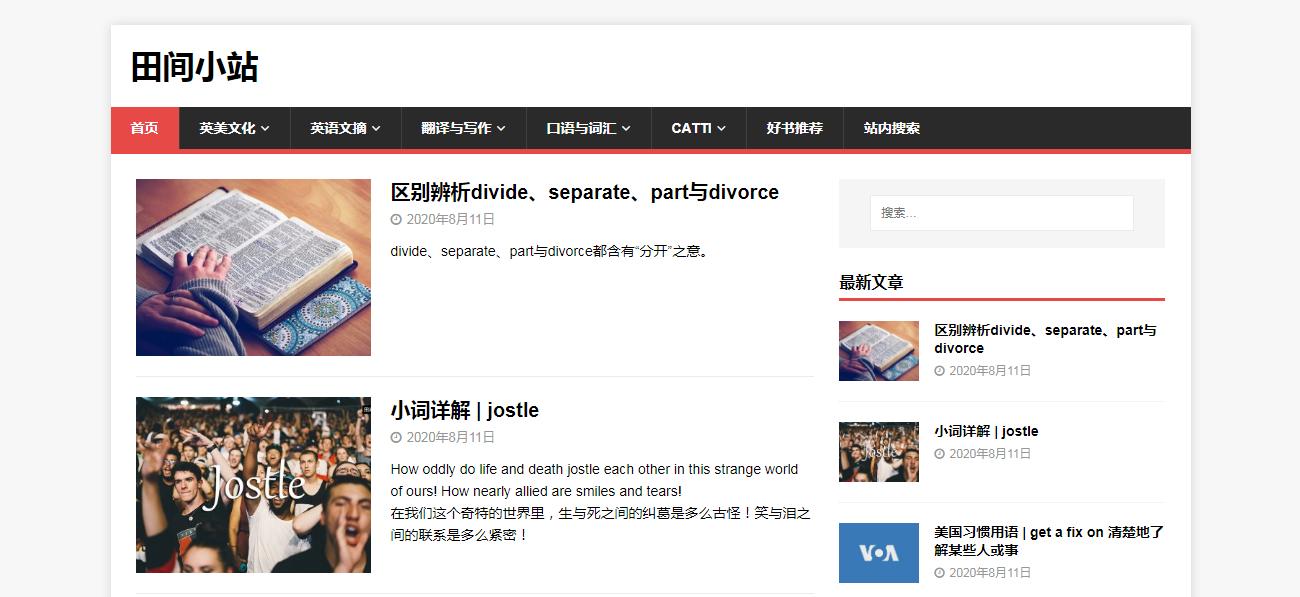
Task: Expand the 英语文摘 dropdown menu
Action: [x=346, y=128]
